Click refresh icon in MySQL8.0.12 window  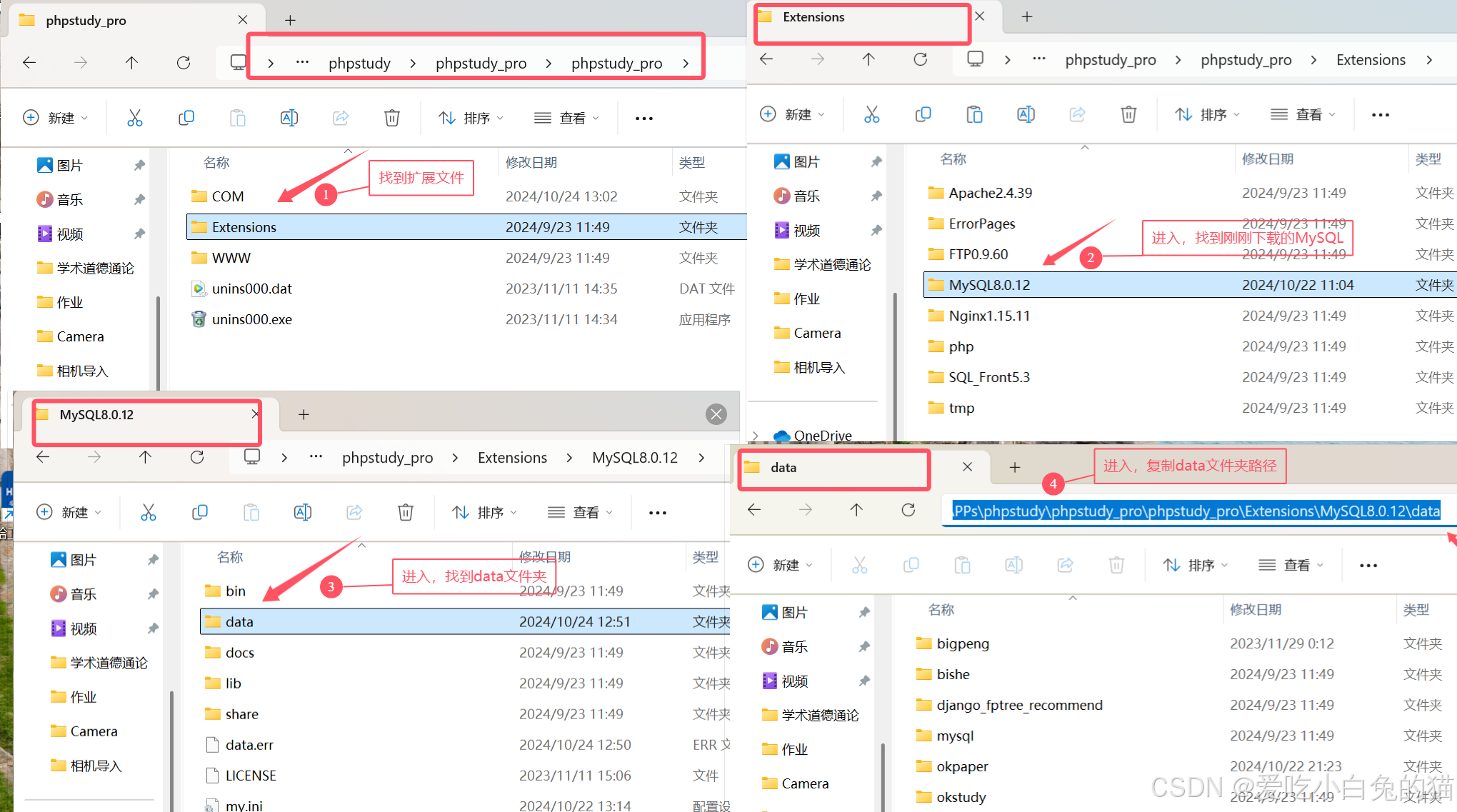coord(197,457)
